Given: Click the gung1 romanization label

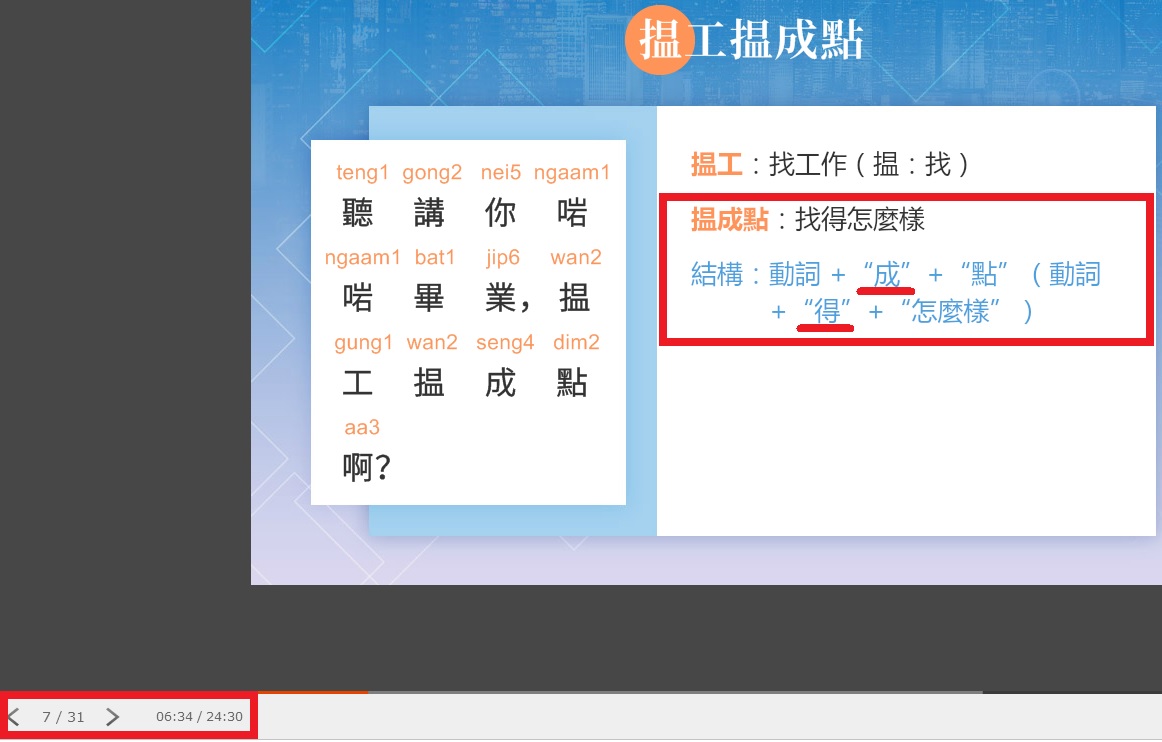Looking at the screenshot, I should (x=363, y=343).
